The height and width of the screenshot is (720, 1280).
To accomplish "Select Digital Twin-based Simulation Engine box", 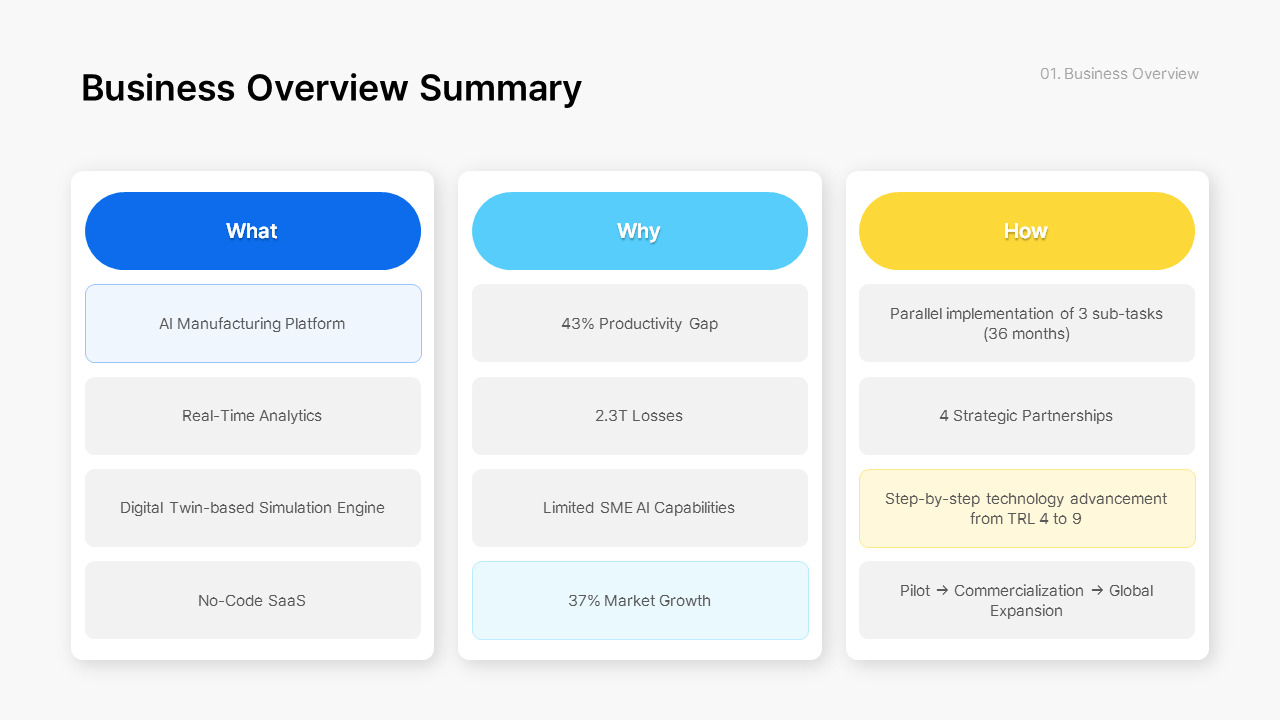I will pyautogui.click(x=253, y=508).
